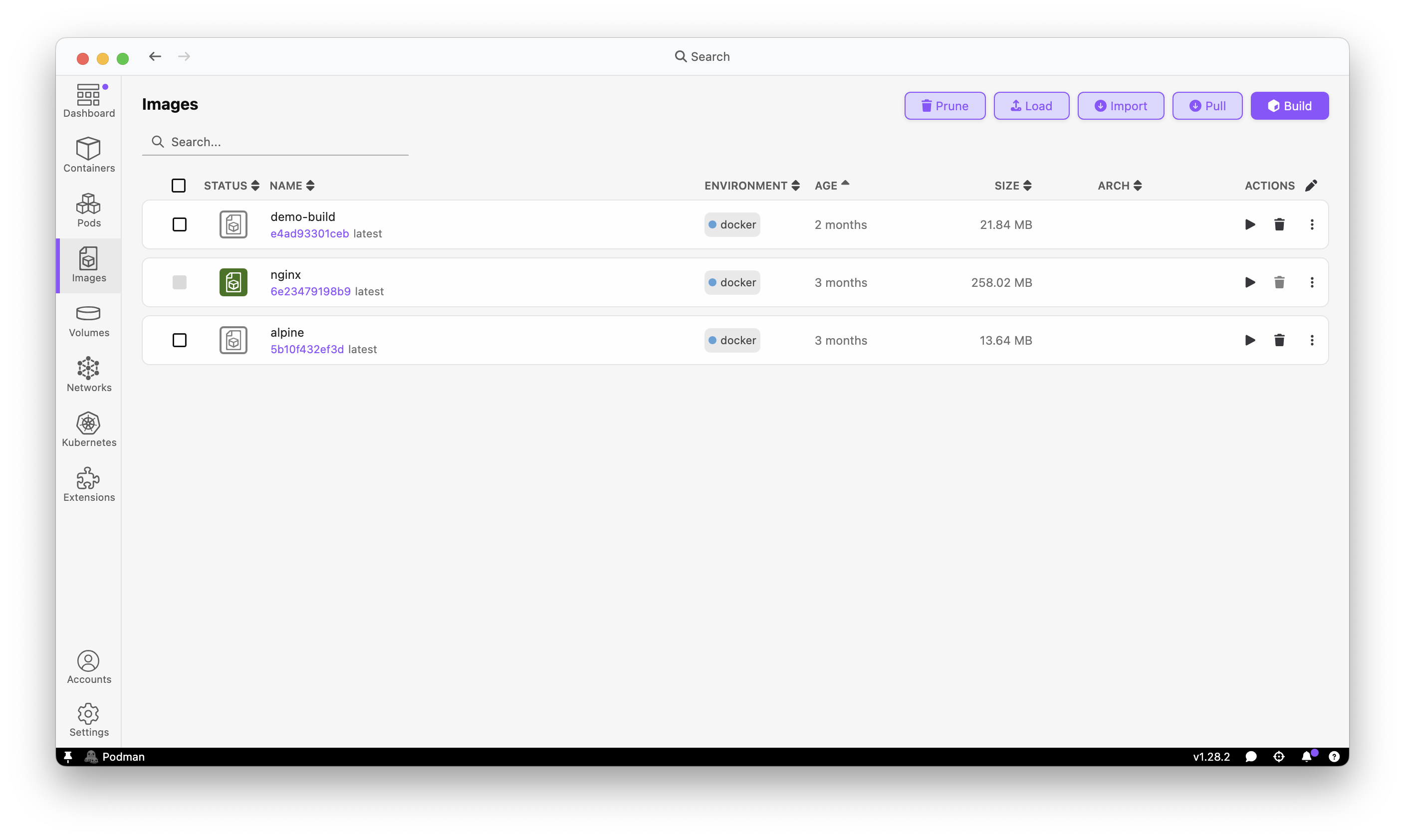Viewport: 1405px width, 840px height.
Task: Click the nginx row checkbox
Action: [x=180, y=282]
